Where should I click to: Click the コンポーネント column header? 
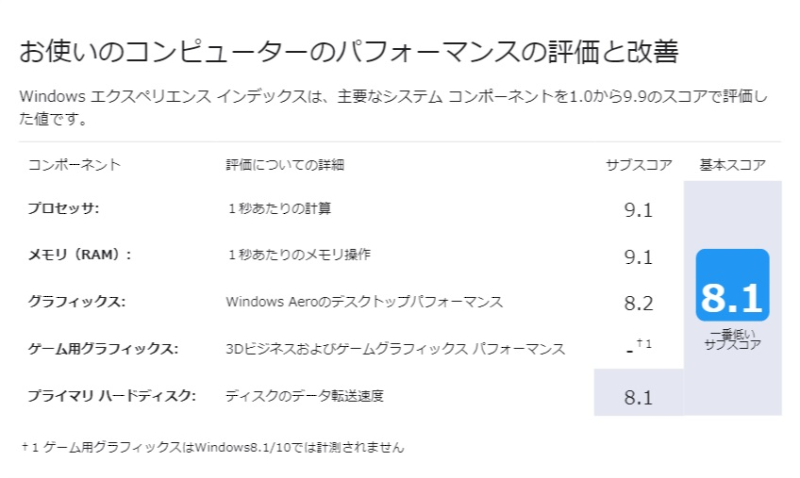(x=74, y=165)
